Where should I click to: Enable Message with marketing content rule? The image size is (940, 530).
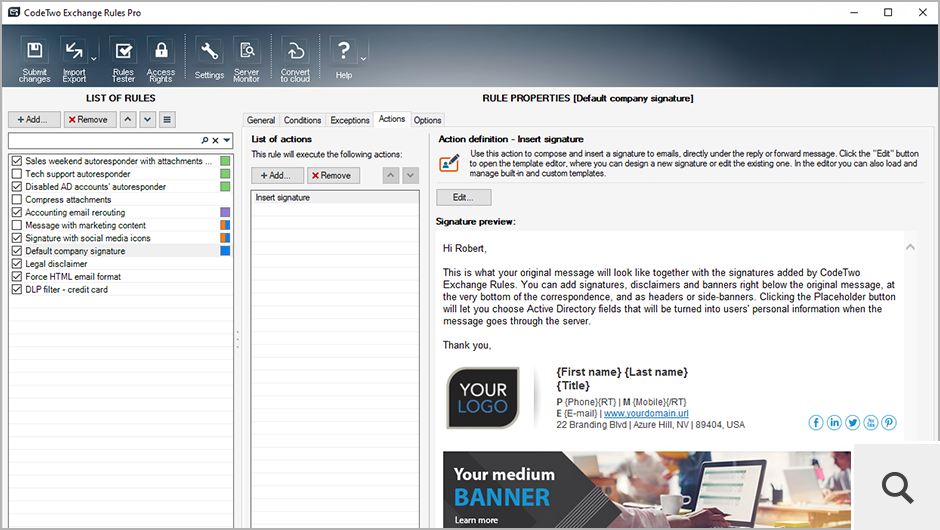17,225
